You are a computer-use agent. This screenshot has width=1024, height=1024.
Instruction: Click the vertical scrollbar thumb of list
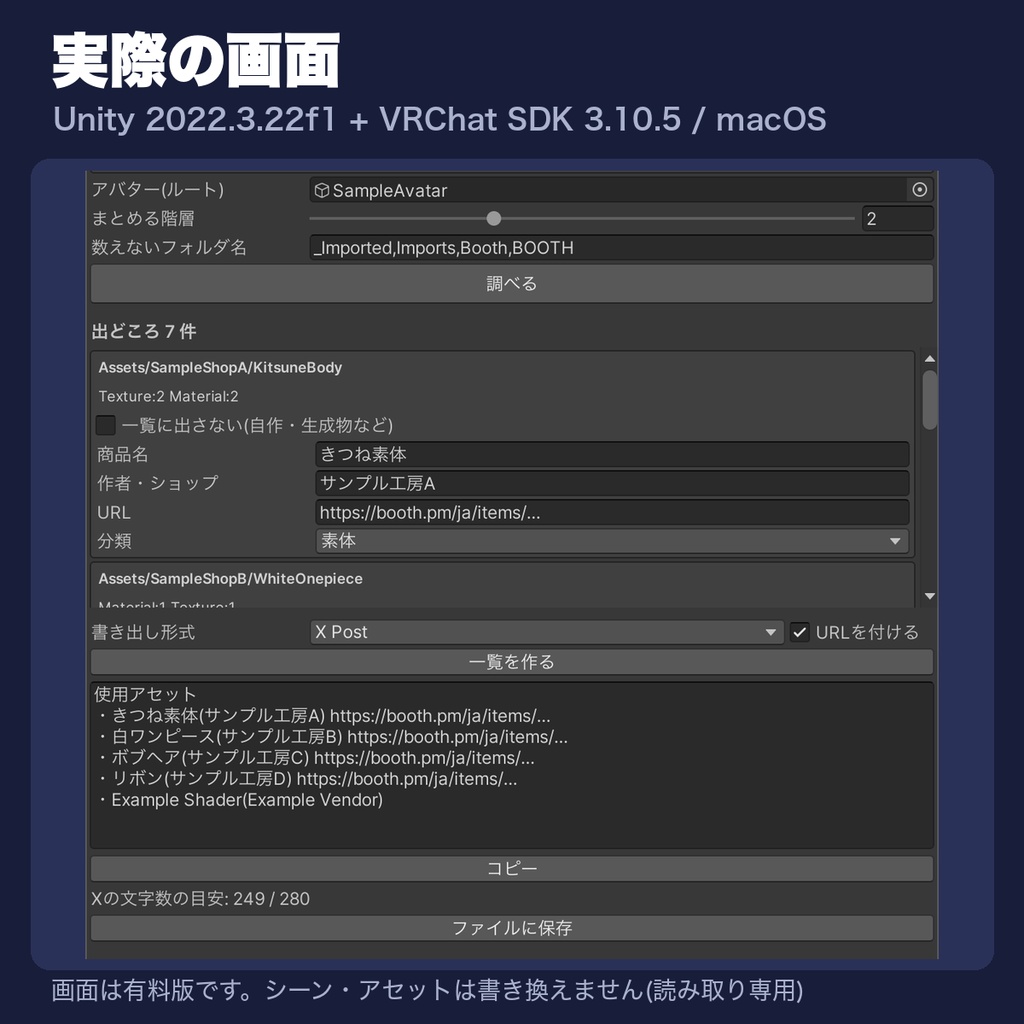[930, 400]
